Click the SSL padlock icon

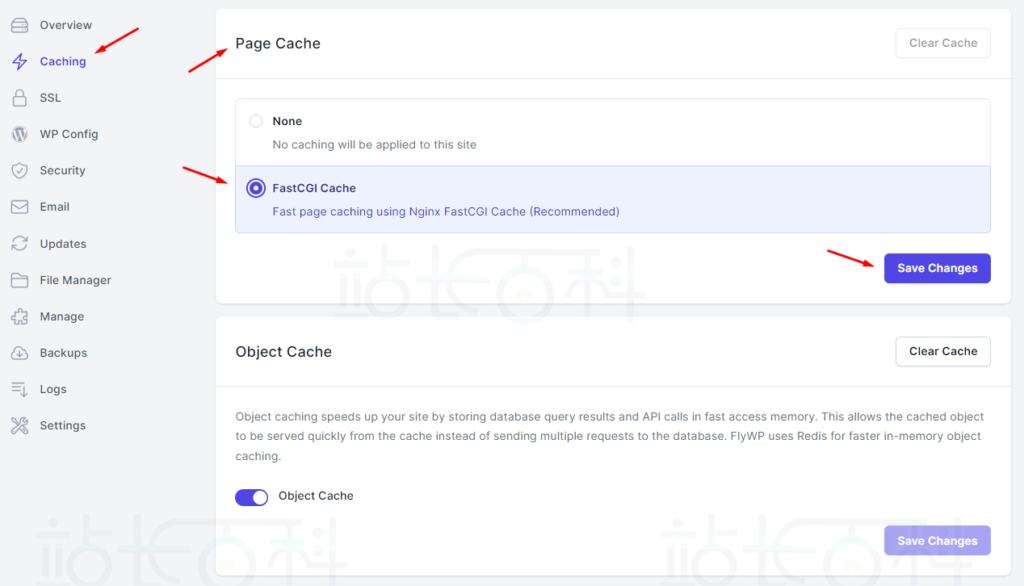click(x=19, y=98)
